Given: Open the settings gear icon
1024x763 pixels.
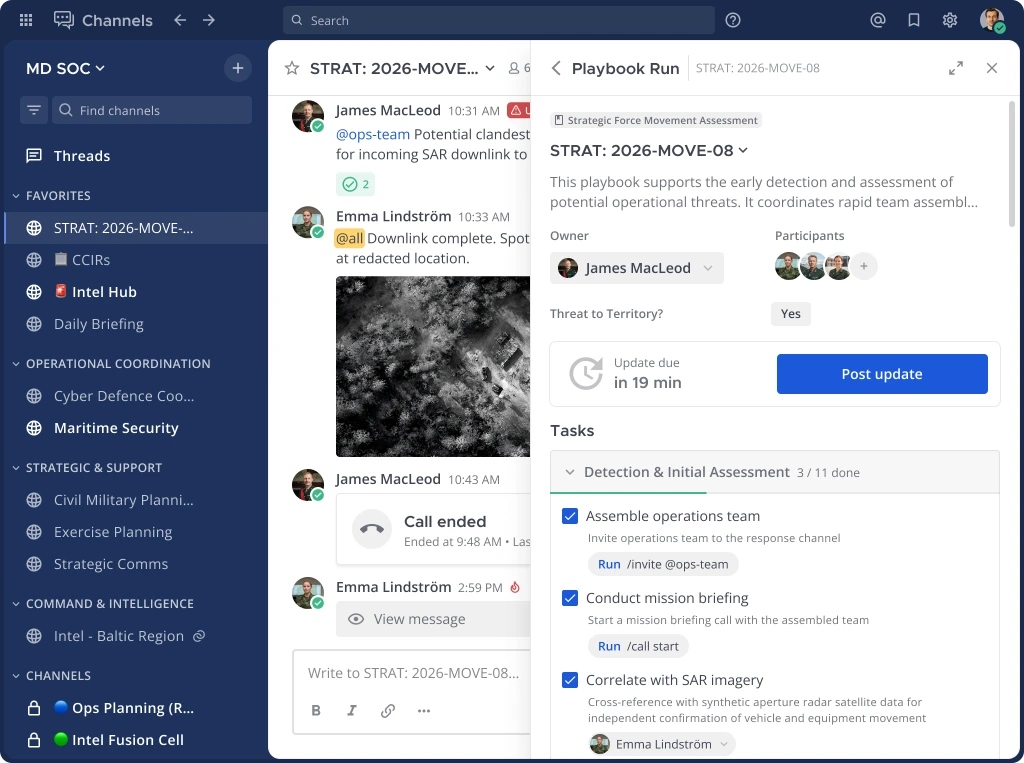Looking at the screenshot, I should pos(950,20).
